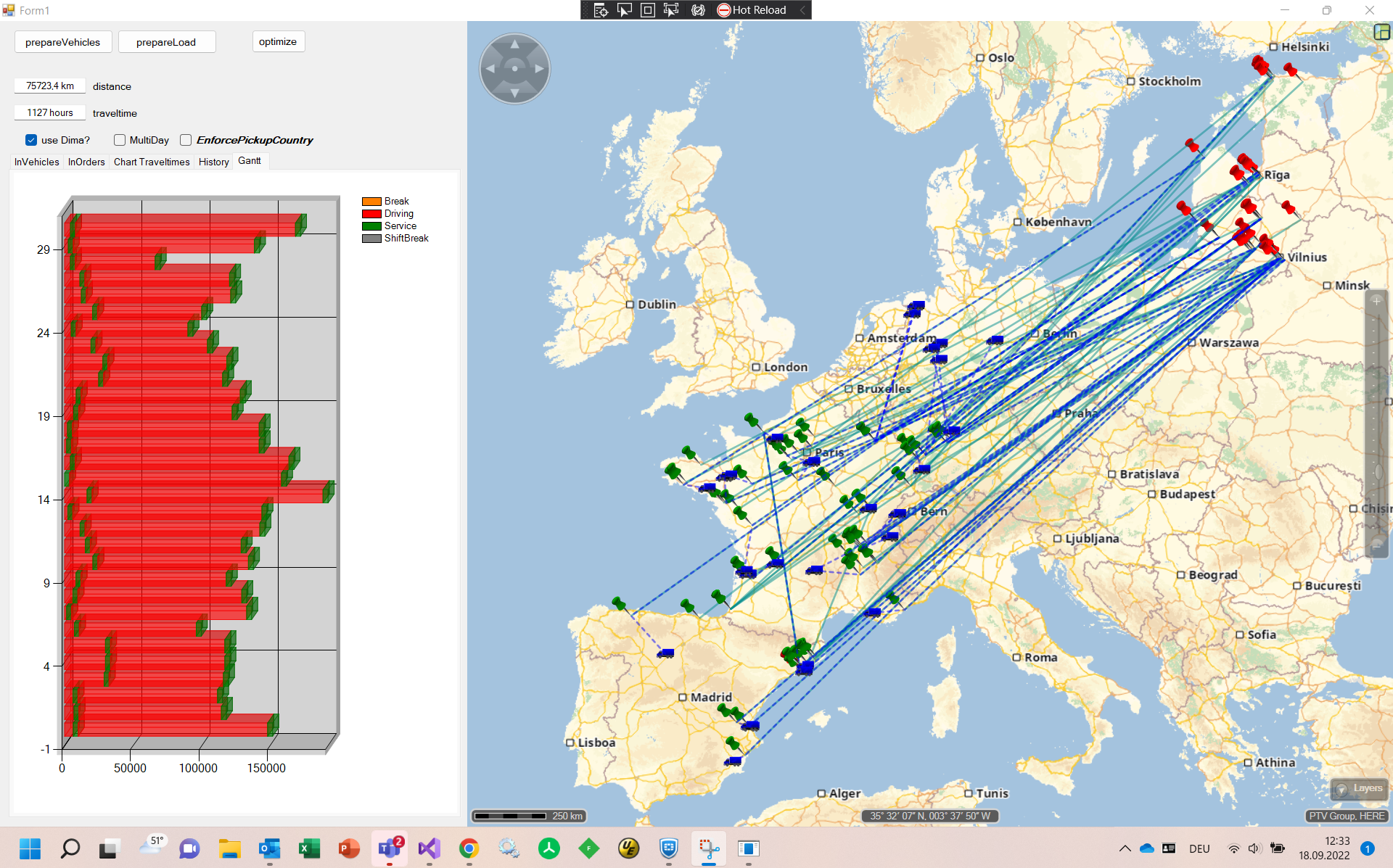Pan map up with navigation arrow

click(514, 45)
